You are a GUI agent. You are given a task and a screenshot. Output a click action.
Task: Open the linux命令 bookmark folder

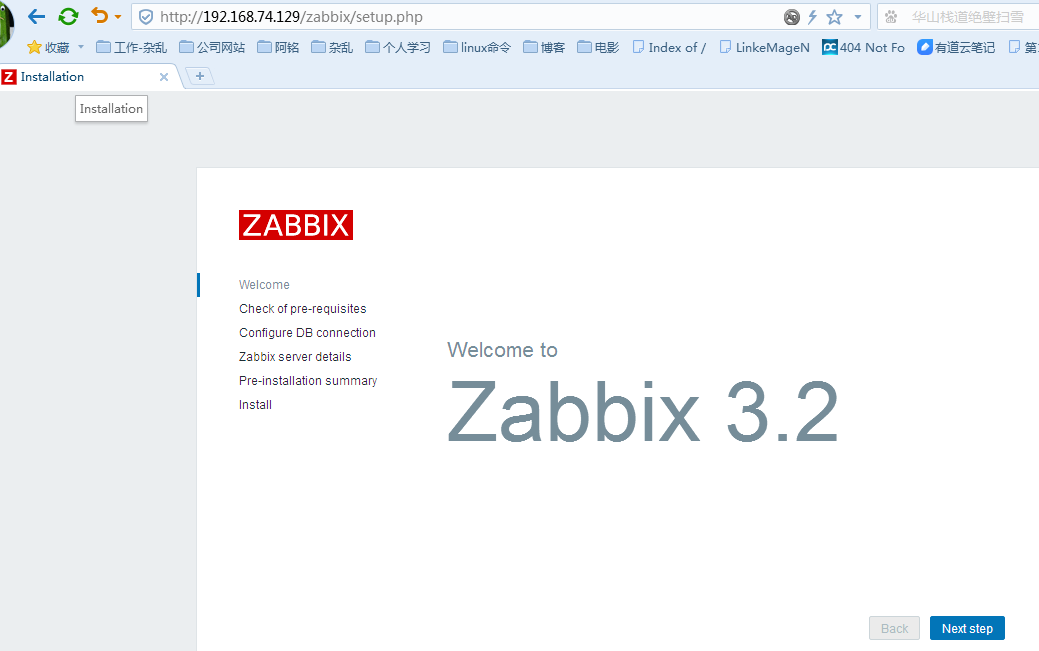[x=477, y=48]
